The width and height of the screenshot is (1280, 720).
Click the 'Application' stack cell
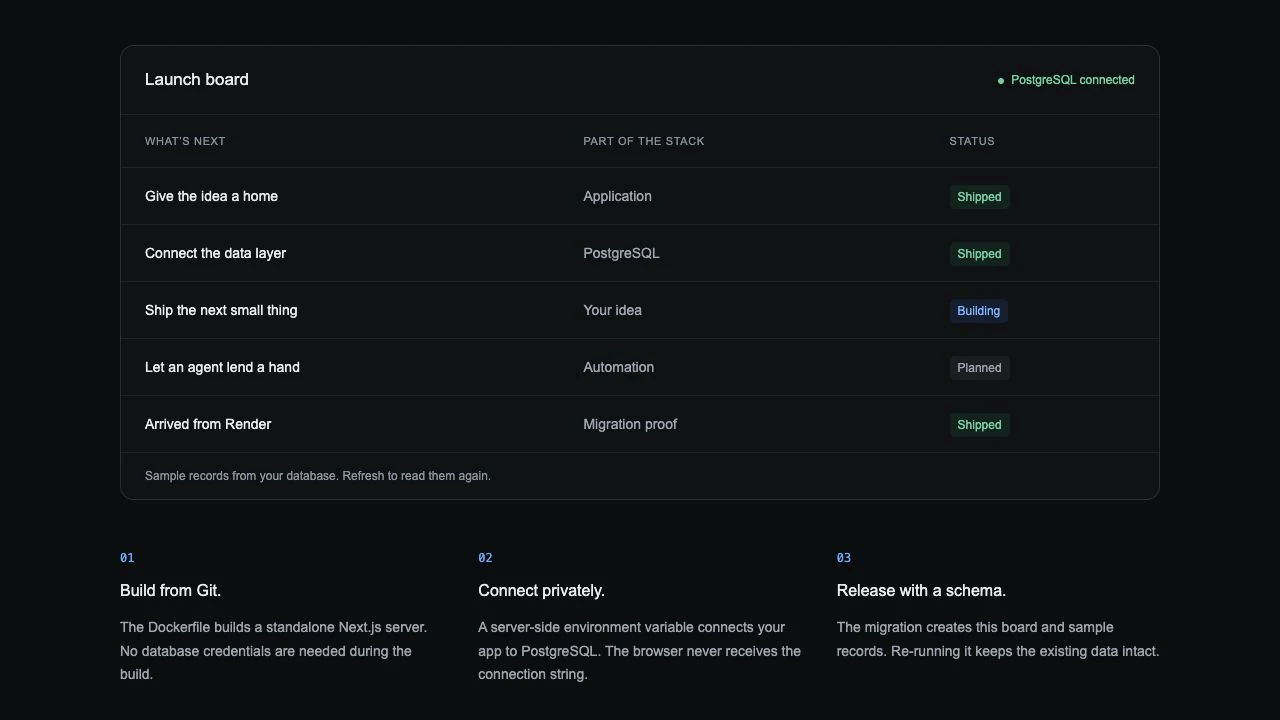(x=617, y=196)
